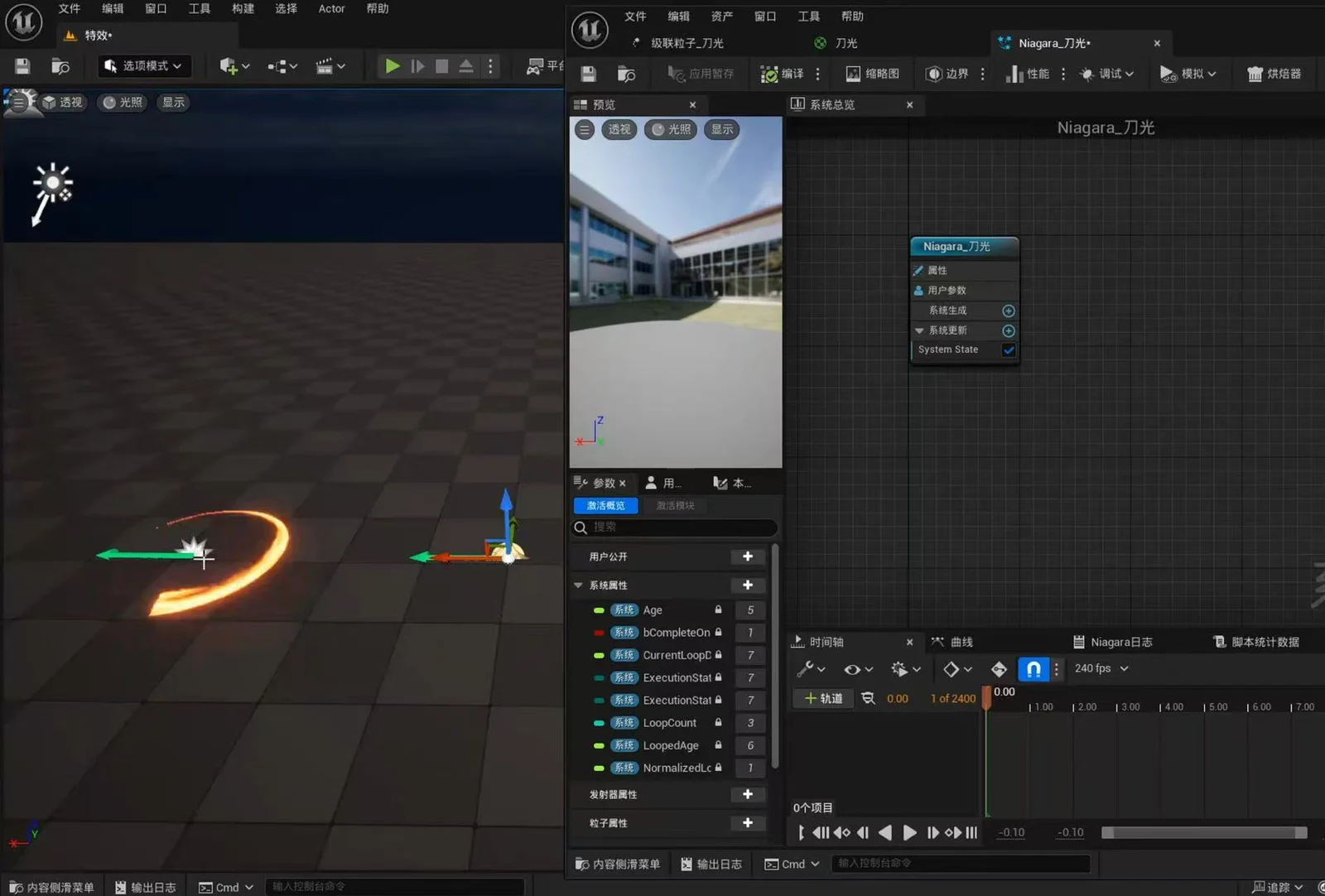1325x896 pixels.
Task: Collapse 系统更新 section in node
Action: [919, 330]
